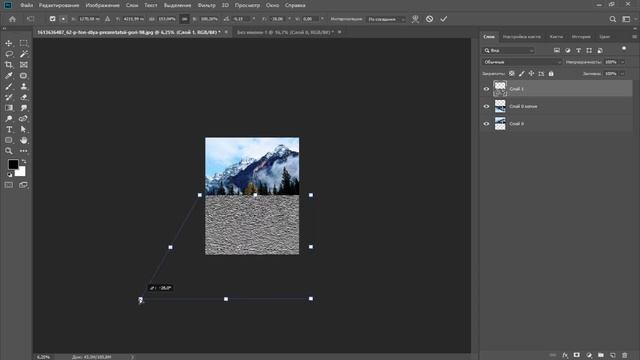Select the Dodge tool
The width and height of the screenshot is (640, 360).
click(9, 118)
